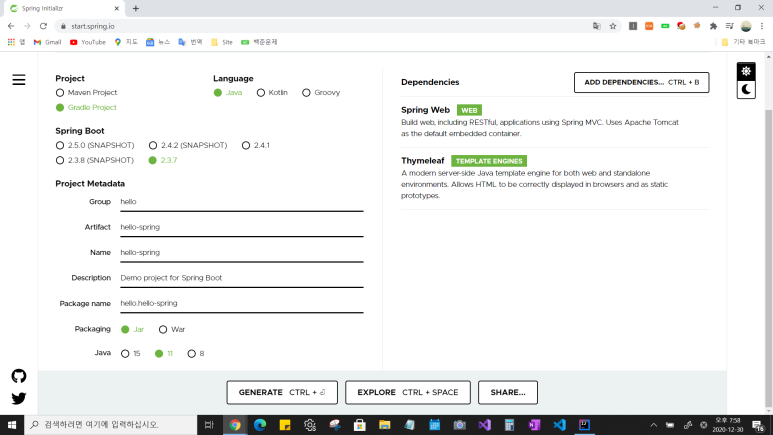Select Maven Project radio option
773x435 pixels.
click(86, 93)
